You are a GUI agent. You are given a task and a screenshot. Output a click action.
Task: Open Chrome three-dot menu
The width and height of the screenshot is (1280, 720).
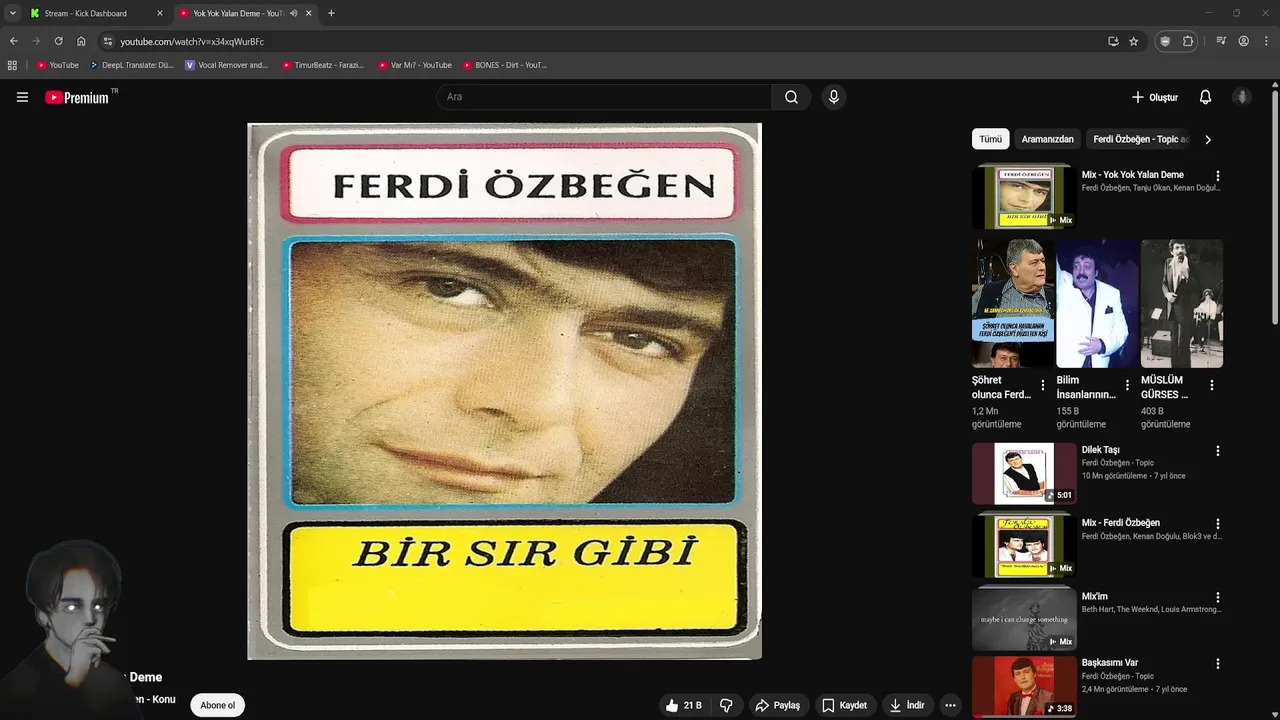pyautogui.click(x=1266, y=41)
